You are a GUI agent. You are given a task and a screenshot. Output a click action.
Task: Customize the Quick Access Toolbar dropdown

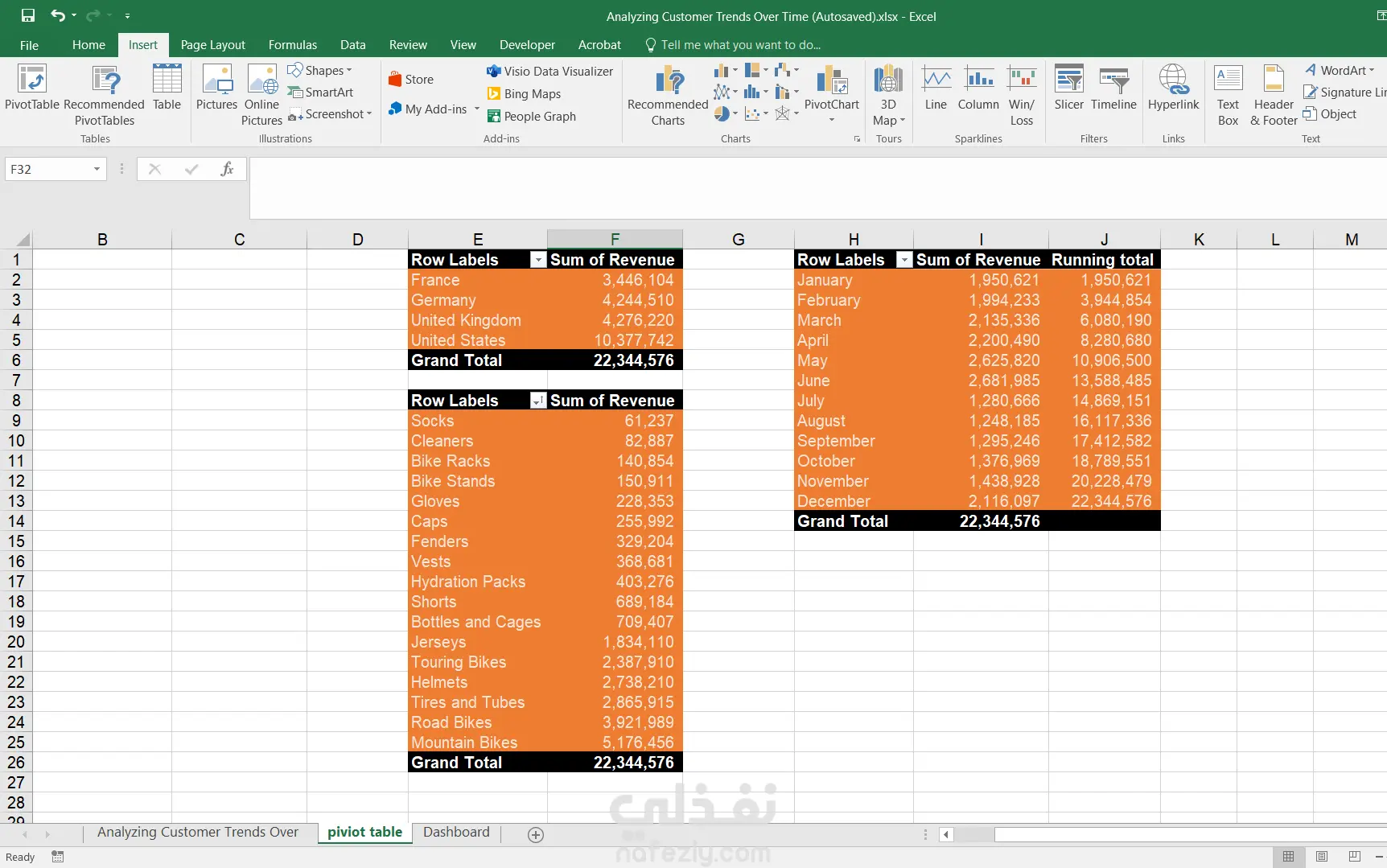pos(127,15)
